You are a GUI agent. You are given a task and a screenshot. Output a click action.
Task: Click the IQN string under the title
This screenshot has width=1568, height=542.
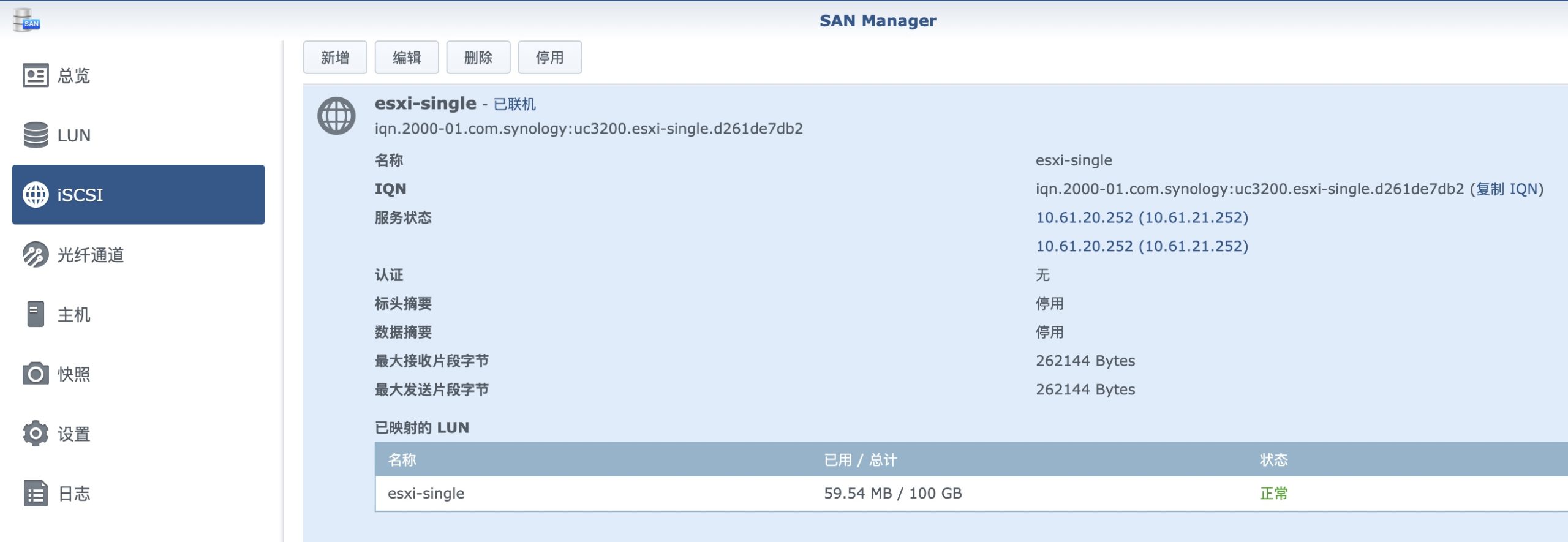point(589,129)
